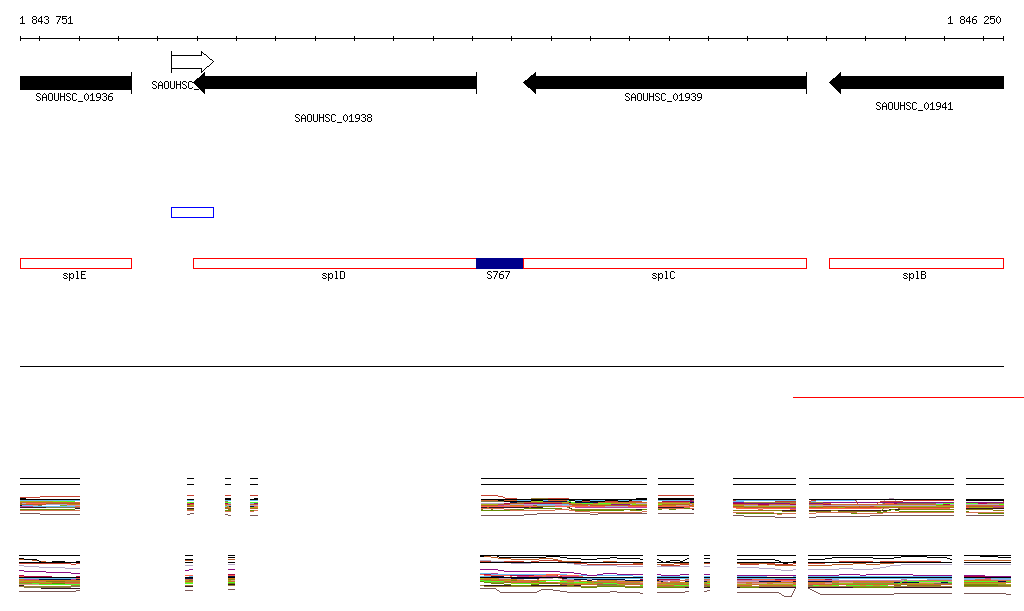Image resolution: width=1024 pixels, height=611 pixels.
Task: Click the splE red box
Action: pyautogui.click(x=76, y=264)
